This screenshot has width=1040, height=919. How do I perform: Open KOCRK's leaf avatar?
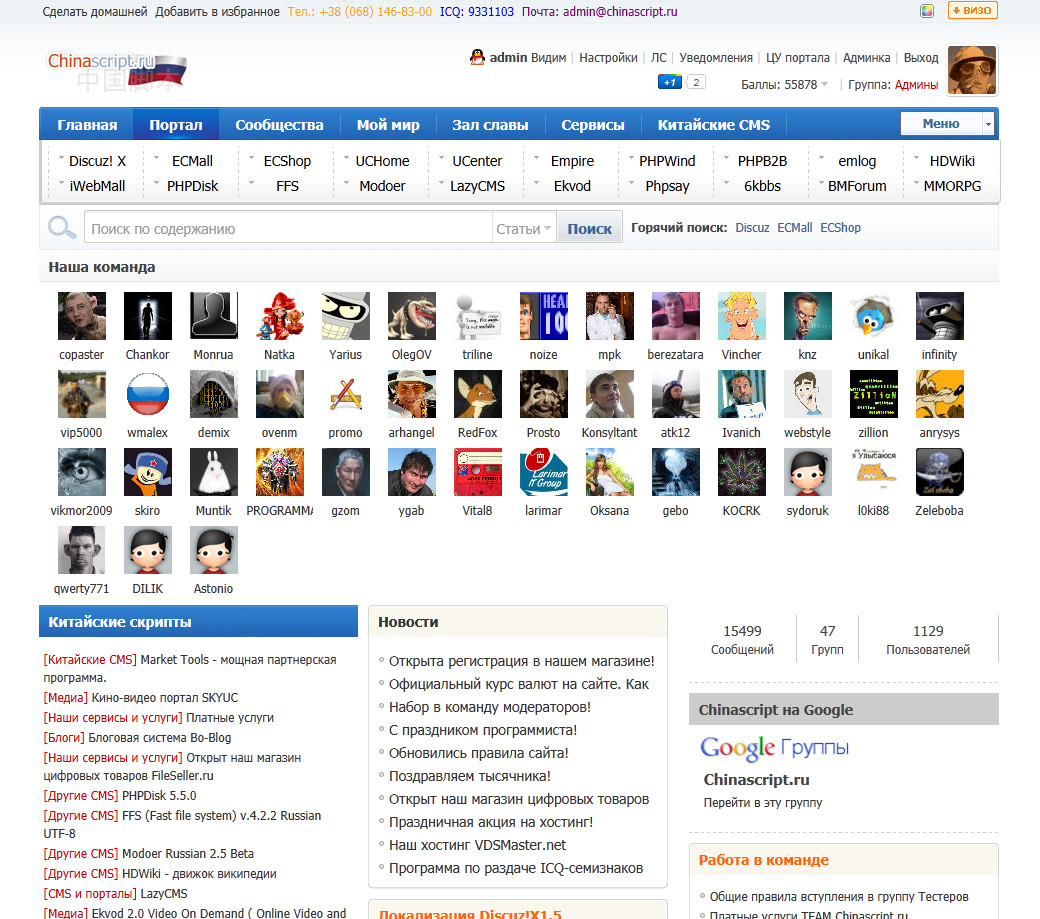click(742, 472)
